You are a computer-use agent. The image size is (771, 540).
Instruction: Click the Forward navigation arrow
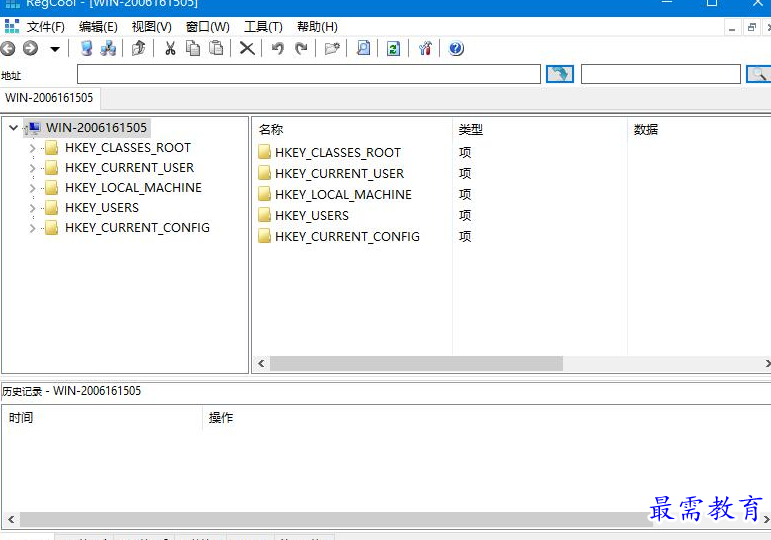30,48
